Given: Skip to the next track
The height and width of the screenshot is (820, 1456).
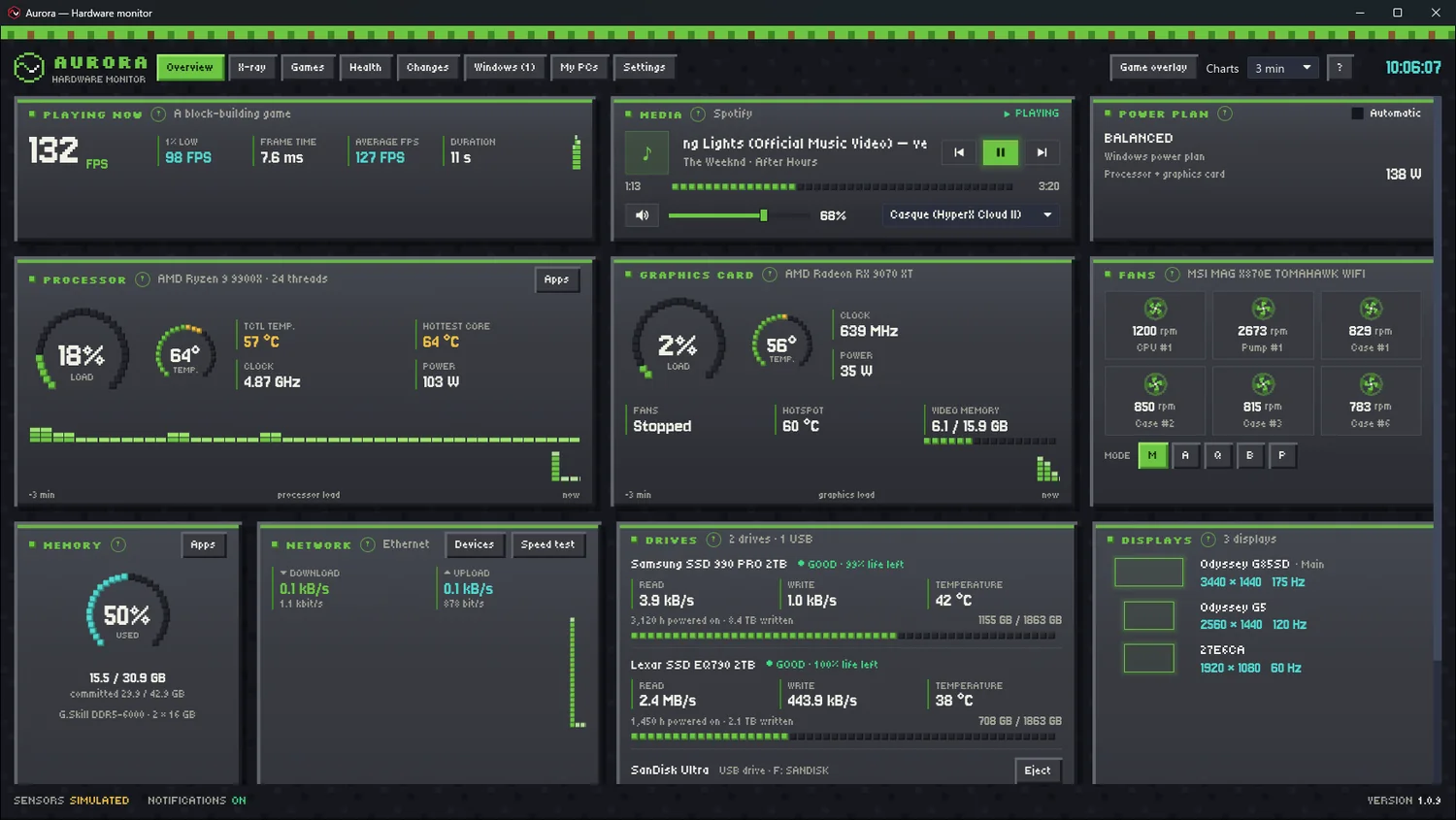Looking at the screenshot, I should [1042, 152].
